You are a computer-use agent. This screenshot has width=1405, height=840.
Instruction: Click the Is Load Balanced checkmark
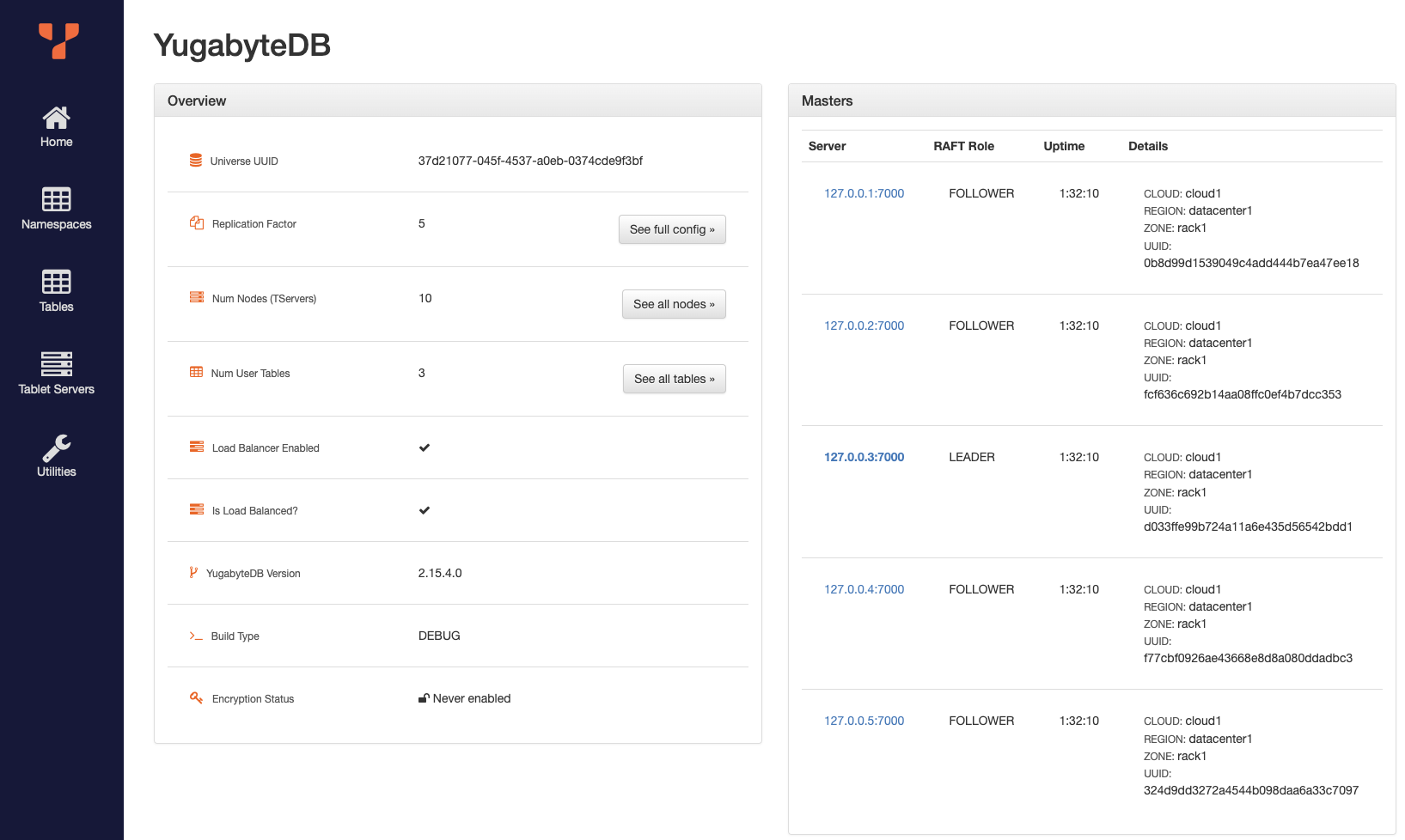click(x=425, y=510)
